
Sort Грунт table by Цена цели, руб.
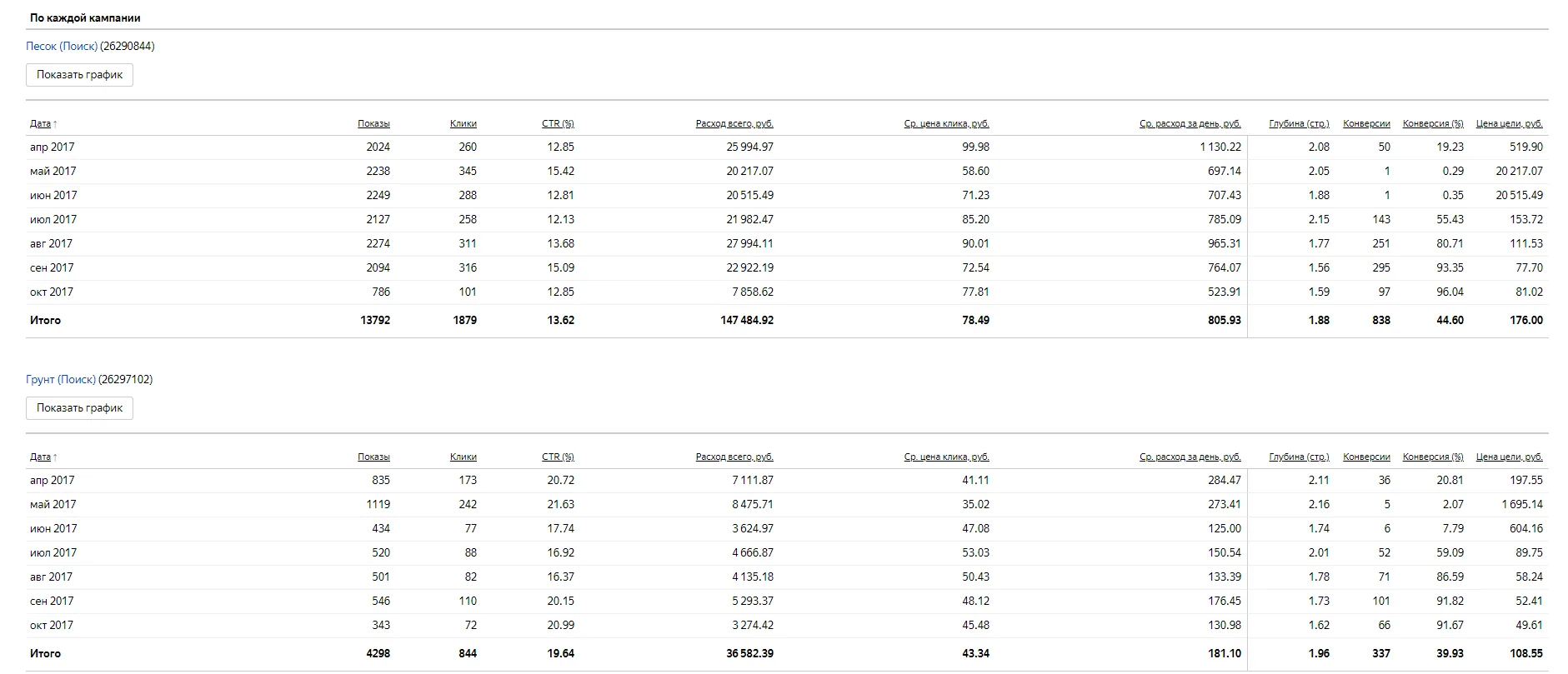point(1510,457)
